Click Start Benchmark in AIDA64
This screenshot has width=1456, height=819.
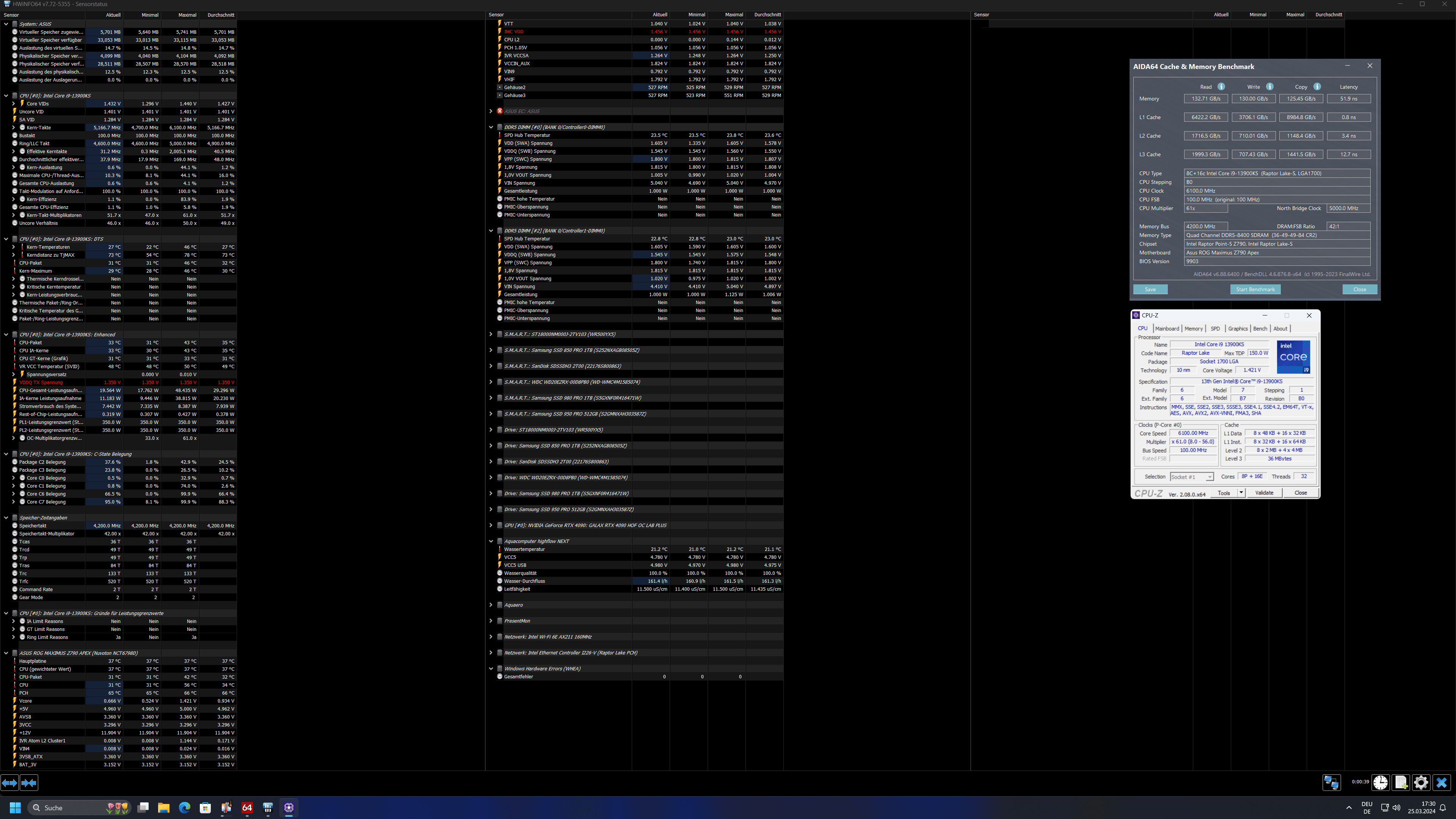coord(1255,289)
